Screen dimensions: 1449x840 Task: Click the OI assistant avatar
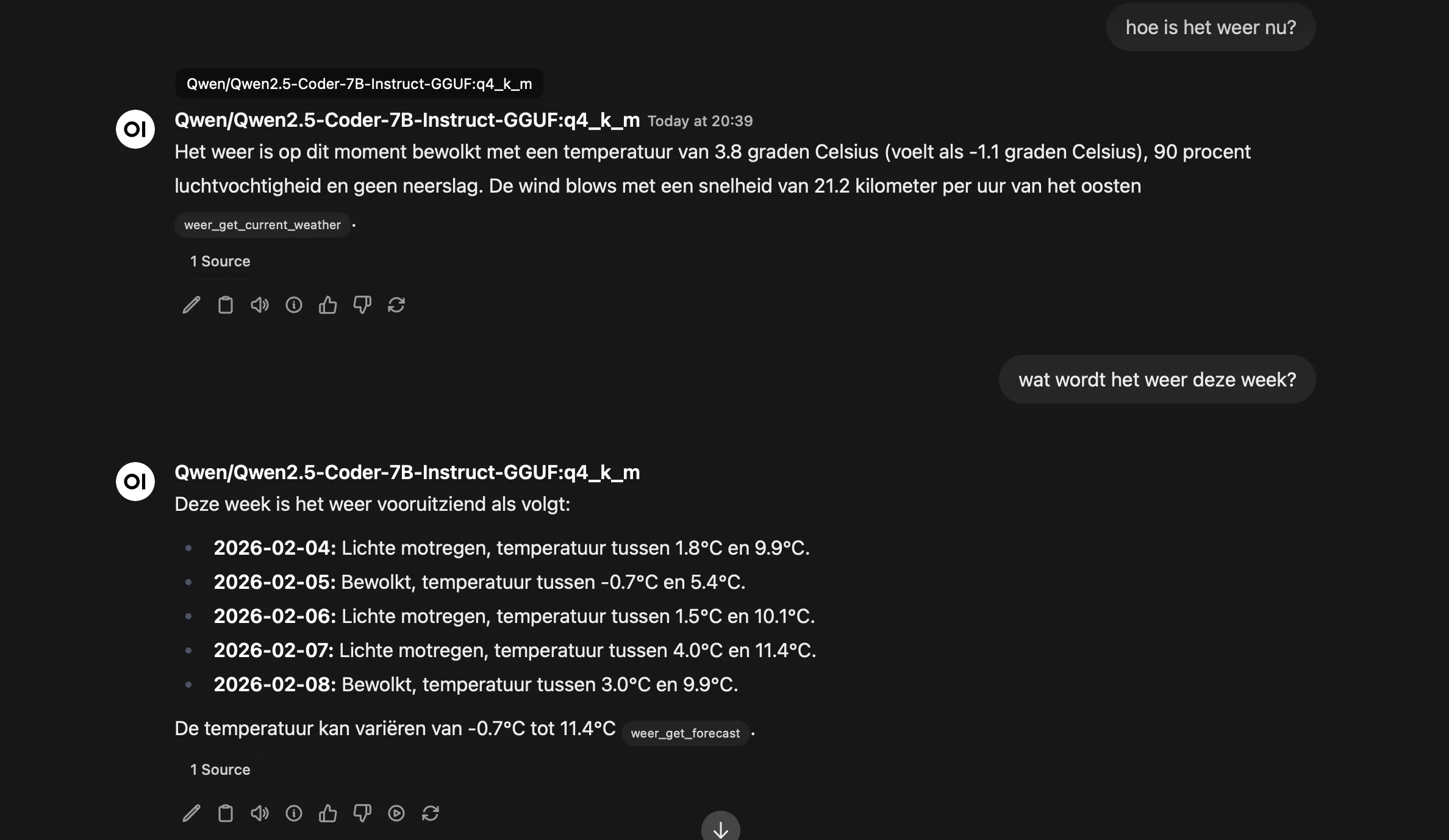pyautogui.click(x=134, y=129)
